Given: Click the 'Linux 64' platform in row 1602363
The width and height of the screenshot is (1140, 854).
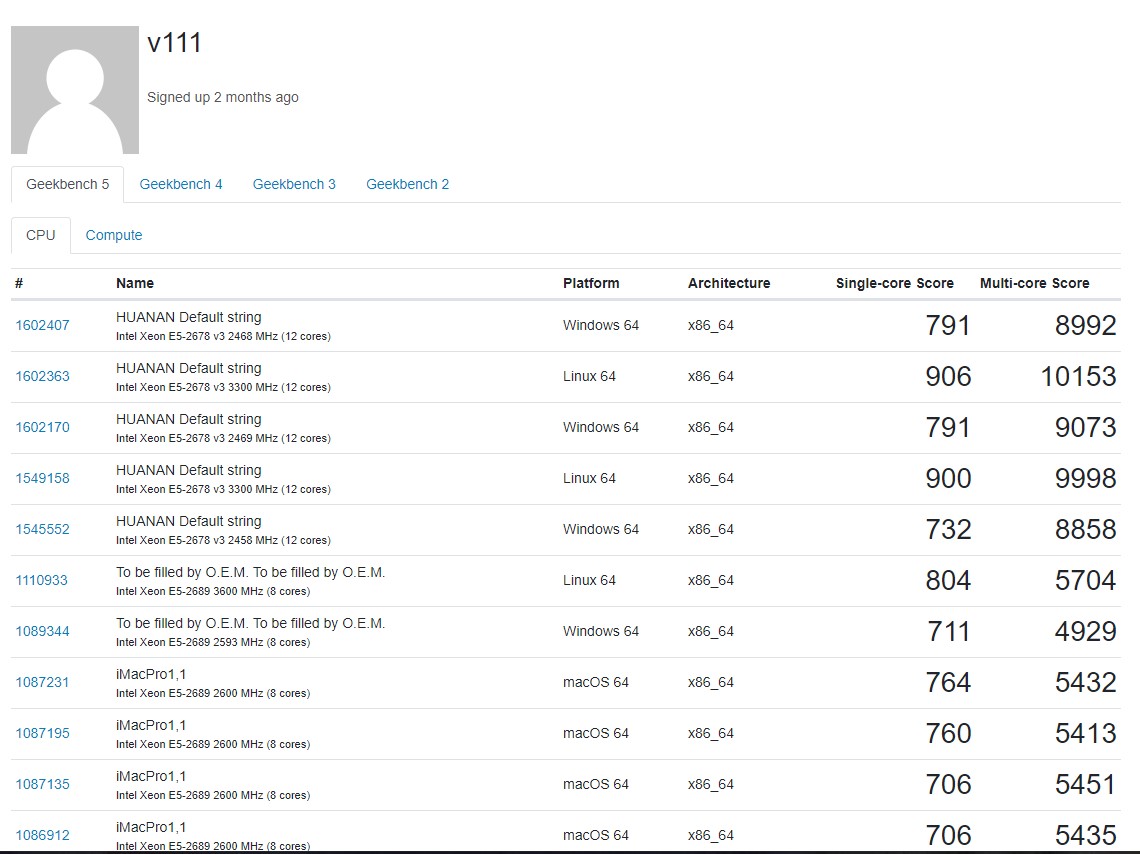Looking at the screenshot, I should (x=589, y=376).
